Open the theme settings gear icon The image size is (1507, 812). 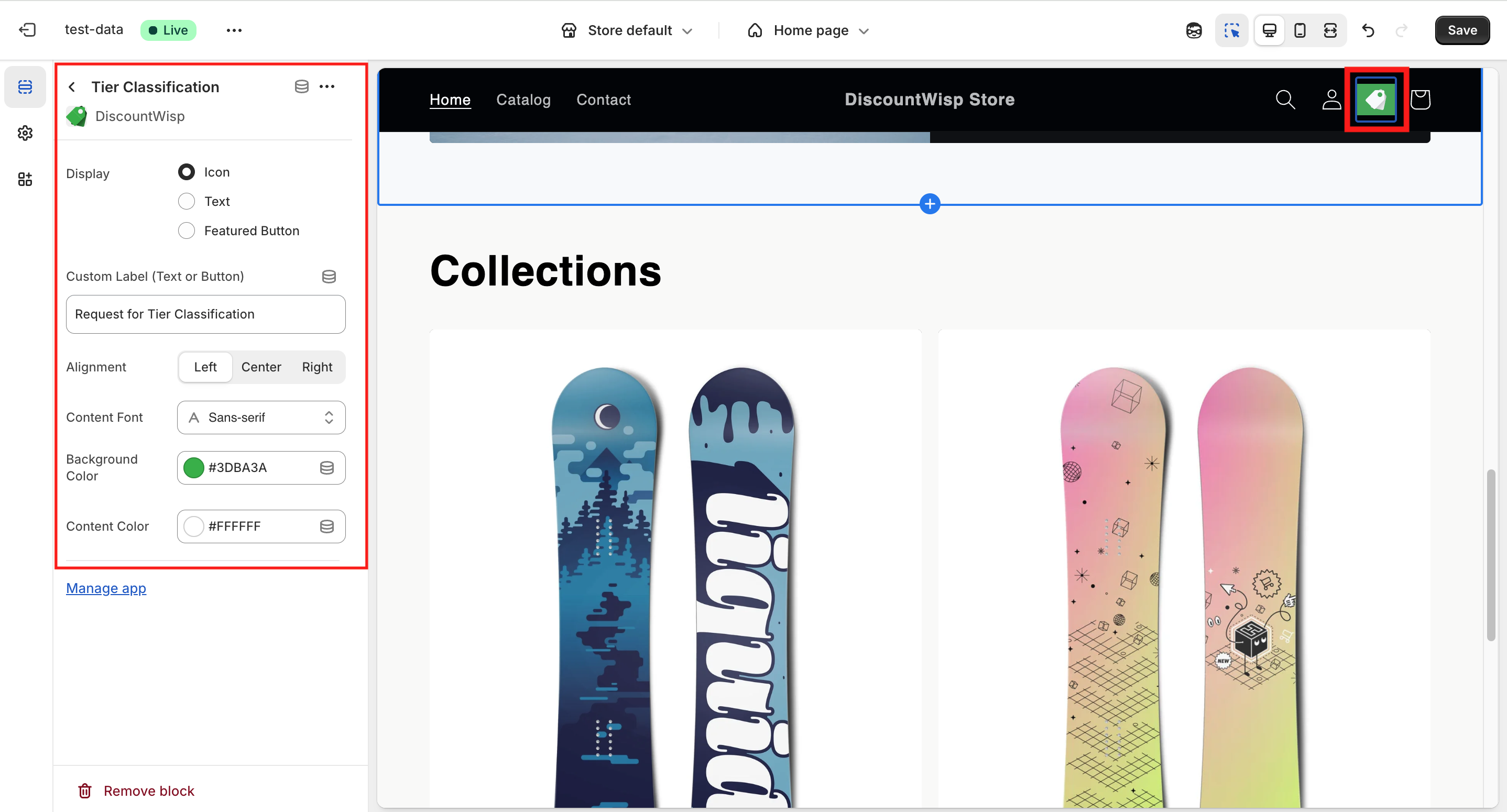(25, 134)
